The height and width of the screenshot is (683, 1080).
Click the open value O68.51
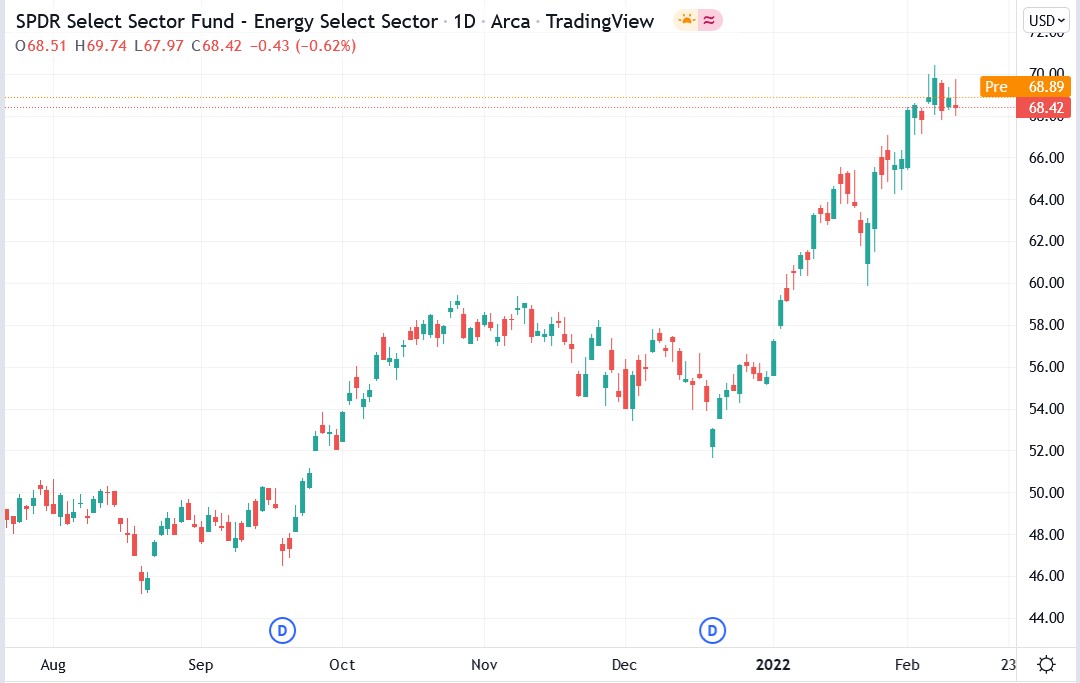pyautogui.click(x=41, y=46)
